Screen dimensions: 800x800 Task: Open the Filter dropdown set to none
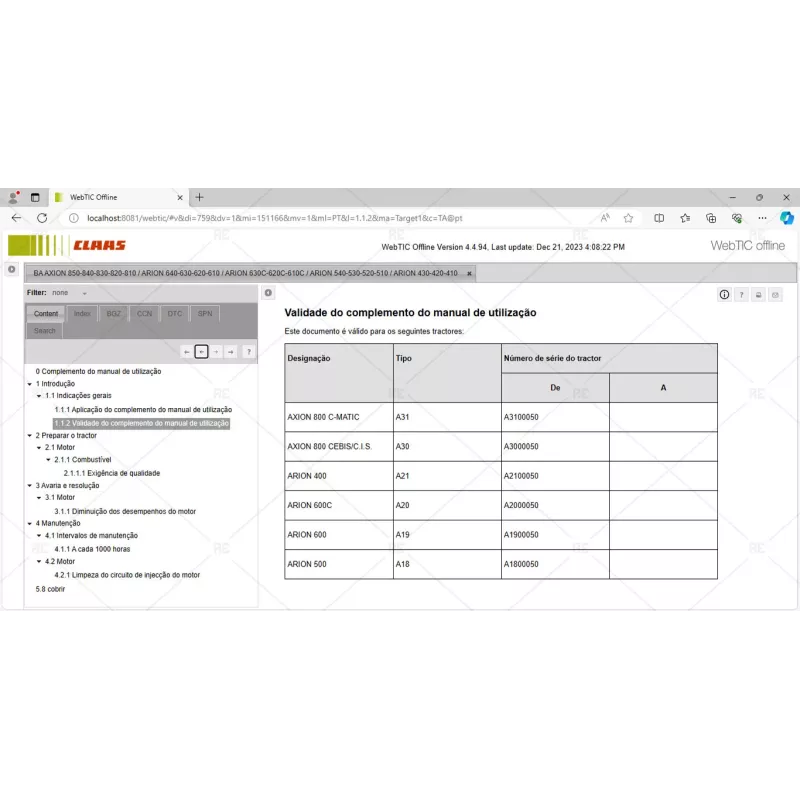70,292
